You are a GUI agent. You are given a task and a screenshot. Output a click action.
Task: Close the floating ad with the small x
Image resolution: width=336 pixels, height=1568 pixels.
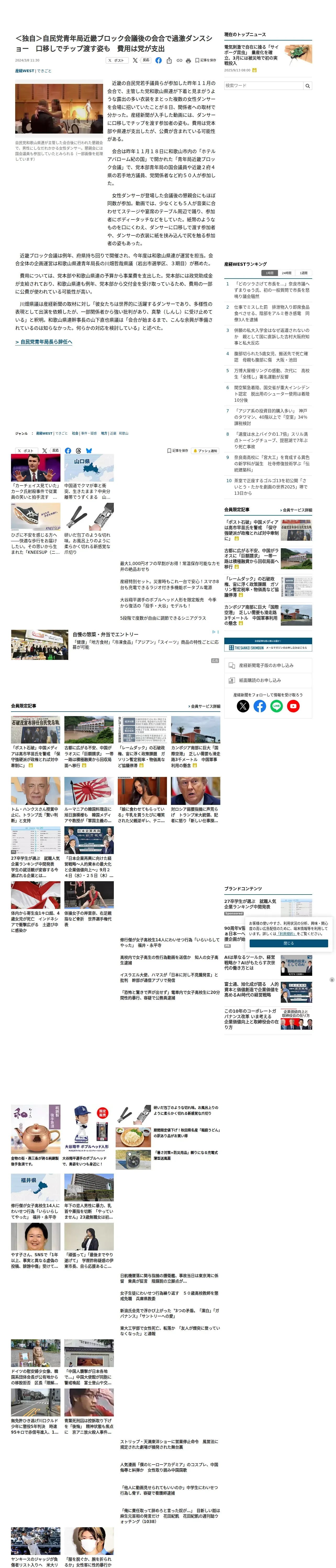pos(332,980)
